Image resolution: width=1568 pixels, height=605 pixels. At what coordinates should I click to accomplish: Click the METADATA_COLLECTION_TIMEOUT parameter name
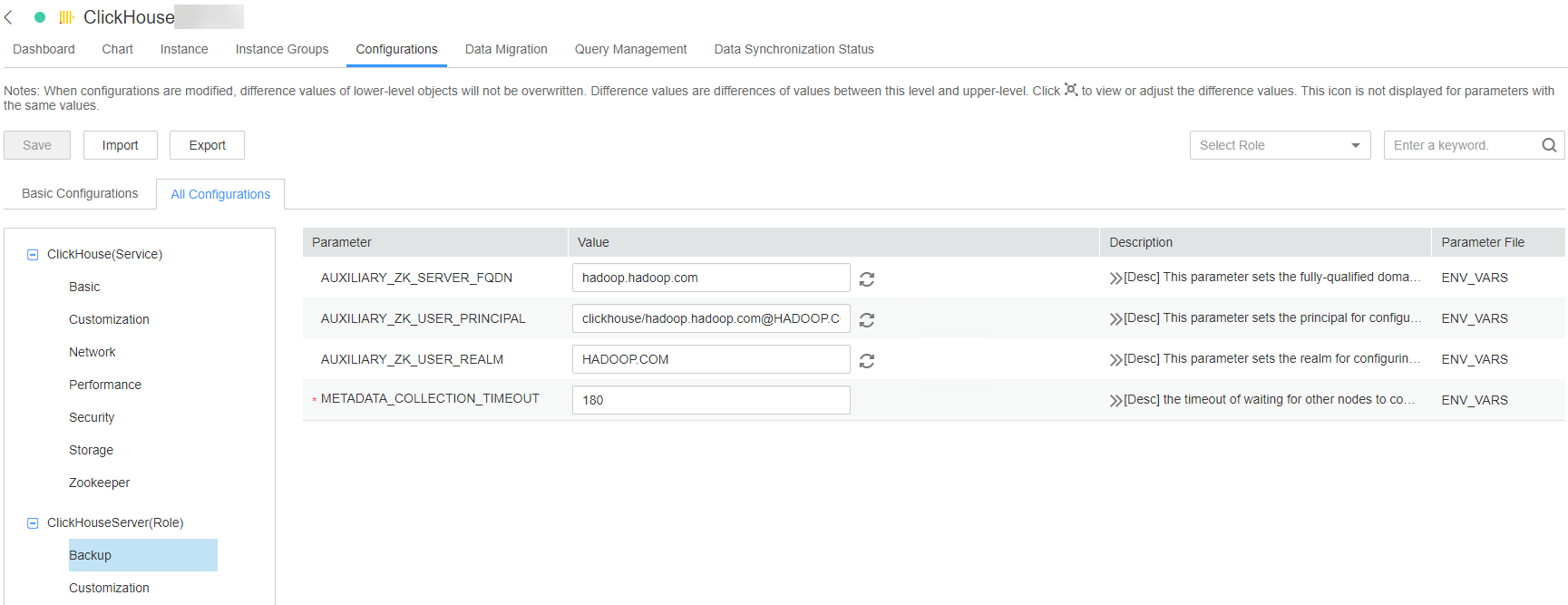[x=430, y=398]
